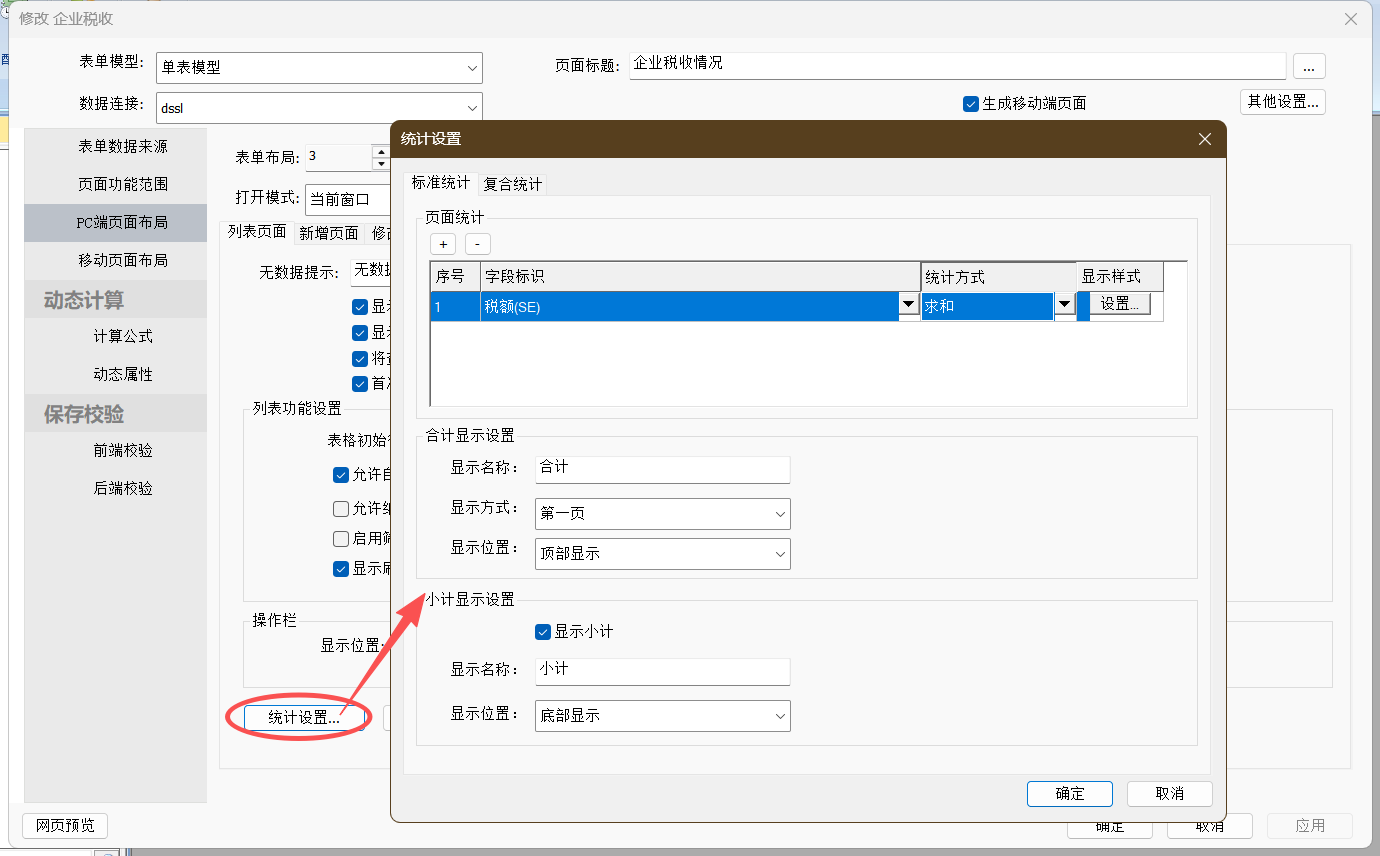Switch to the 复合统计 tab
This screenshot has height=856, width=1380.
coord(513,184)
